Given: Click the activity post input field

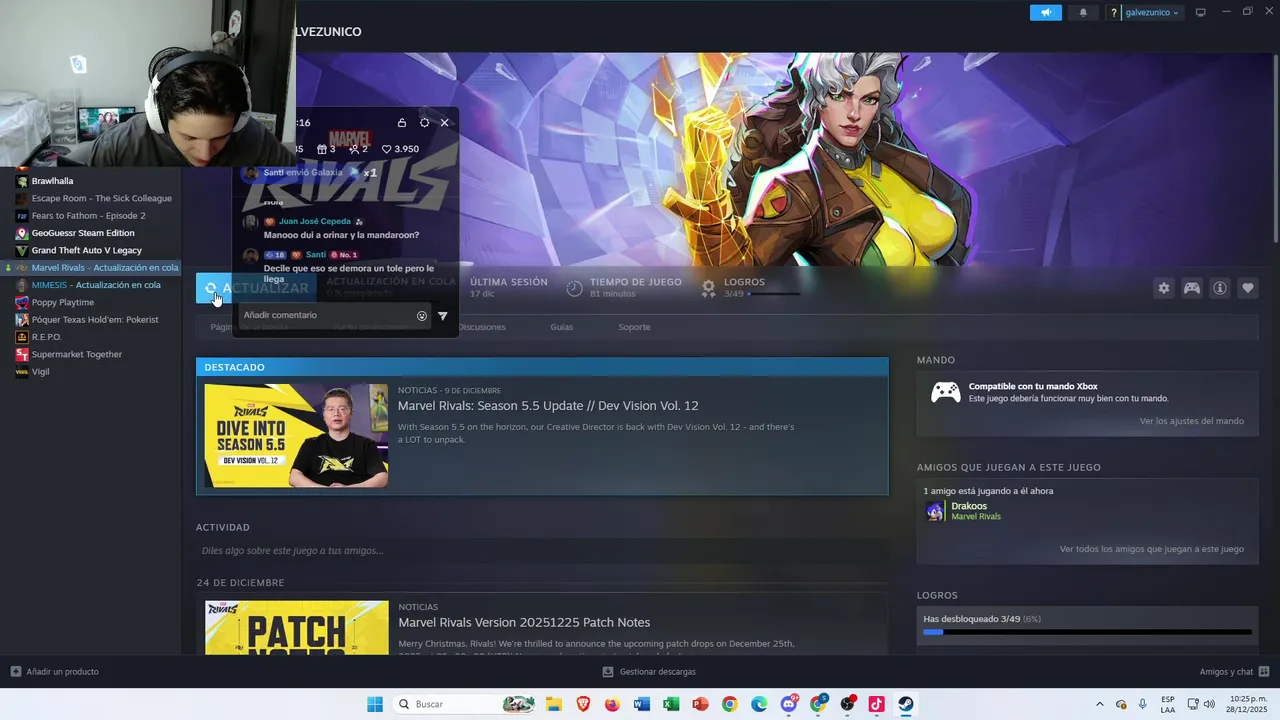Looking at the screenshot, I should tap(542, 551).
